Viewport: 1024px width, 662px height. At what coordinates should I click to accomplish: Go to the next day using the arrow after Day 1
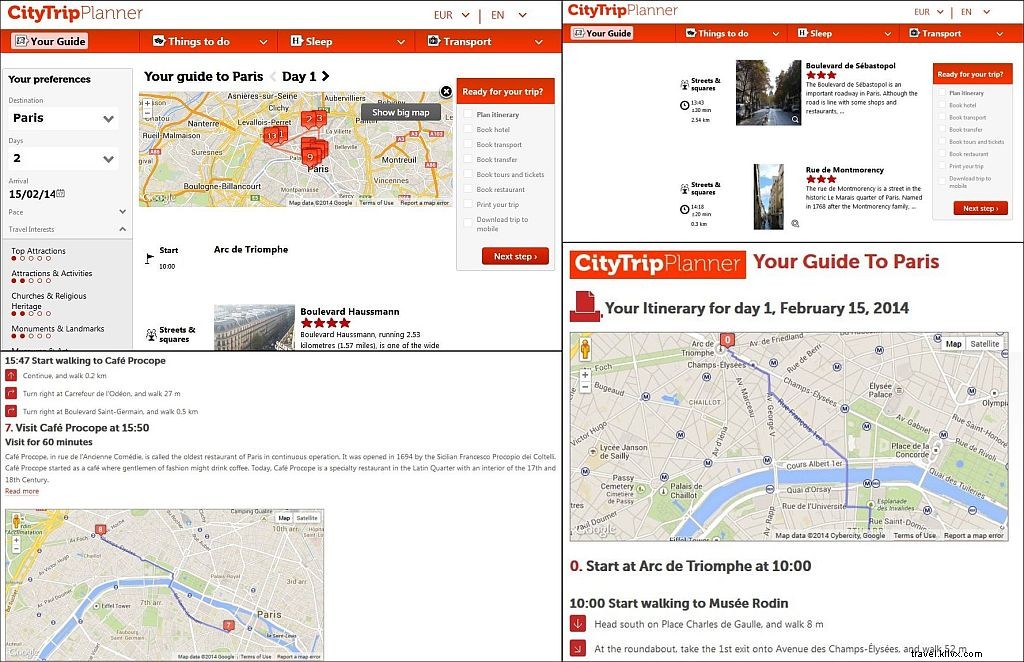point(325,76)
